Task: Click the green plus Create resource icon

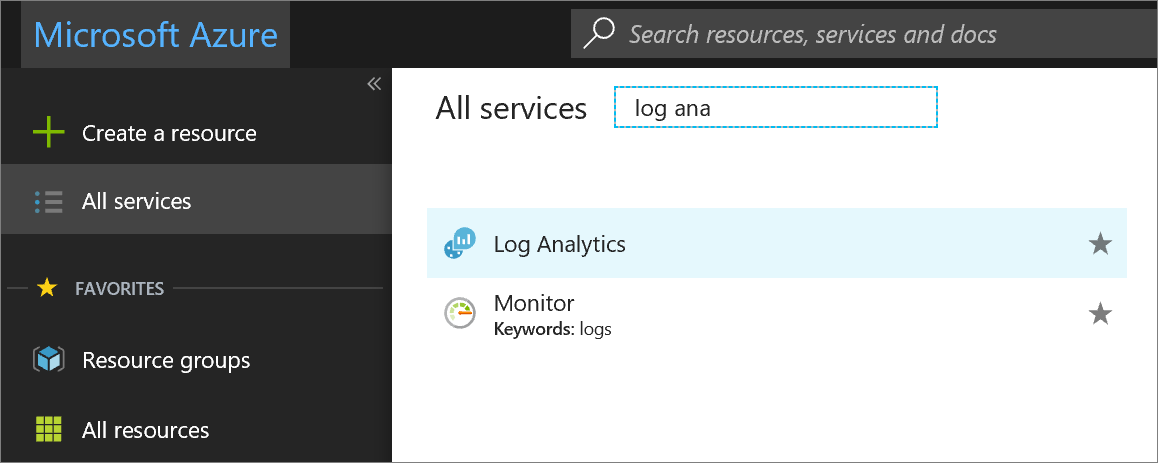Action: click(48, 133)
